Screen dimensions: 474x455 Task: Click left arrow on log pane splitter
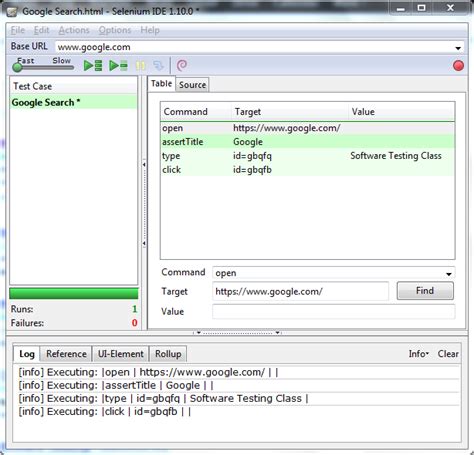[x=199, y=332]
